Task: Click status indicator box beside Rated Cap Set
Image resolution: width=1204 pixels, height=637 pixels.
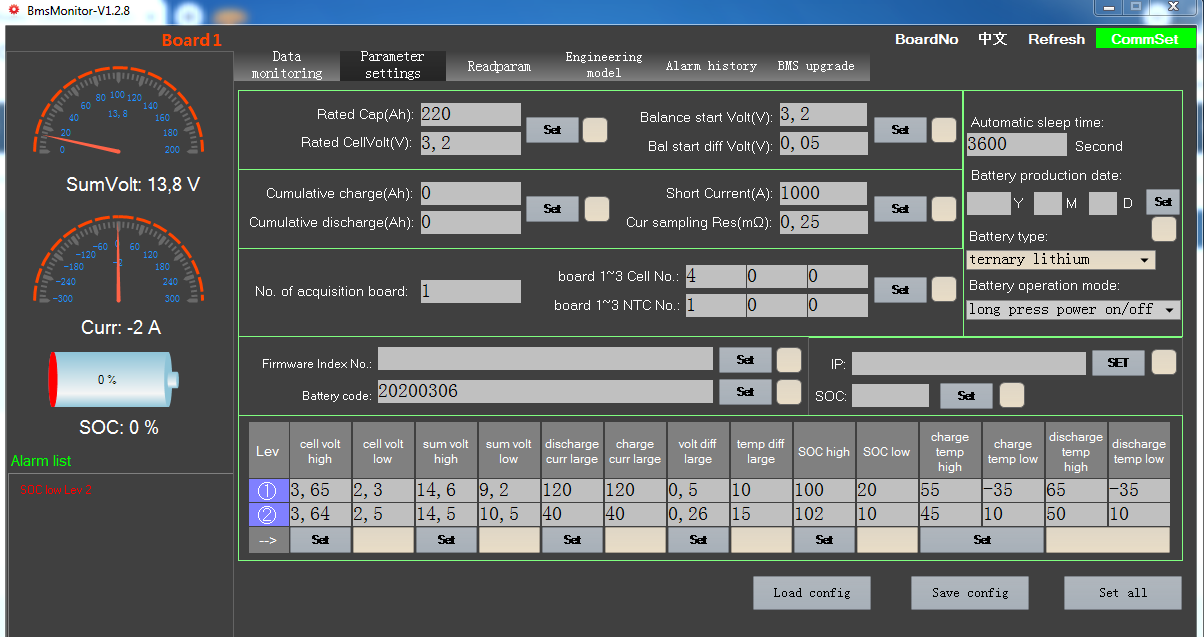Action: coord(595,130)
